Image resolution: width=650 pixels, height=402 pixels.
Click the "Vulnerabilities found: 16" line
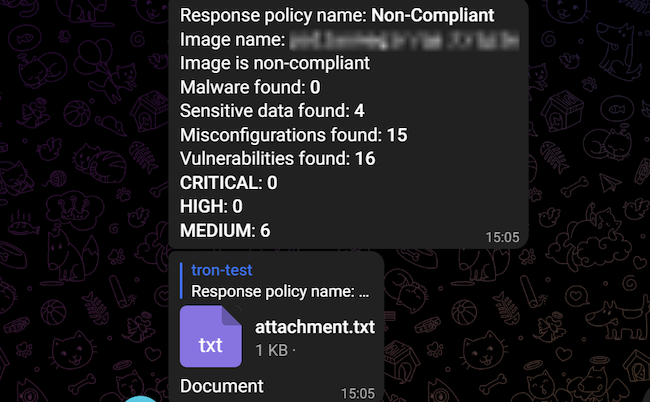tap(277, 158)
